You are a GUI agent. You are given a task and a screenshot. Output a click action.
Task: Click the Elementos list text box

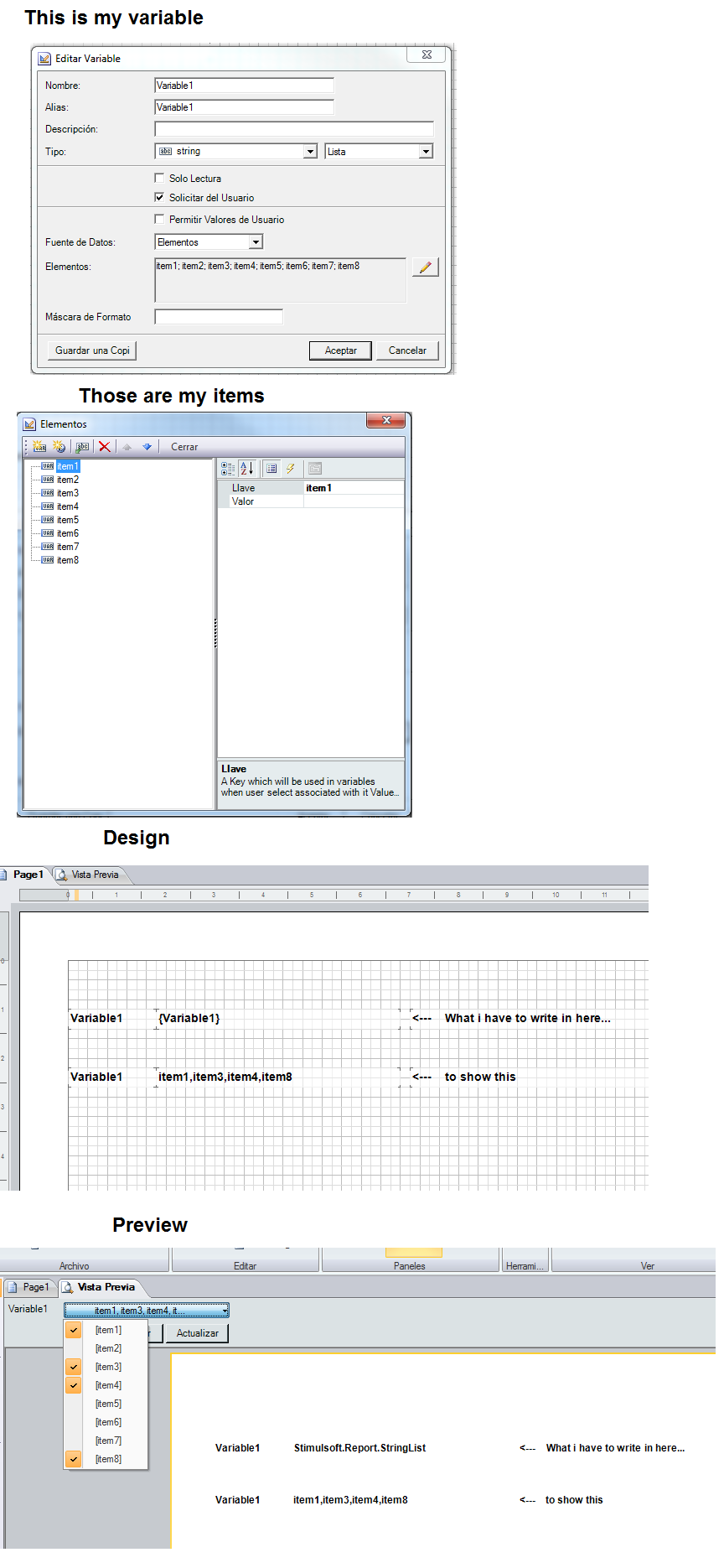pyautogui.click(x=281, y=280)
